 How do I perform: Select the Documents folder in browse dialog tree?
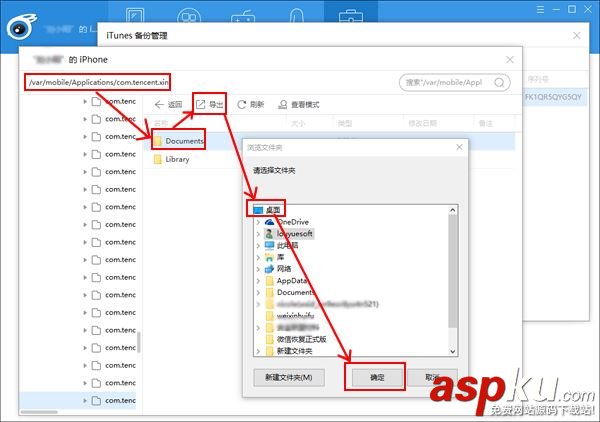click(x=290, y=292)
